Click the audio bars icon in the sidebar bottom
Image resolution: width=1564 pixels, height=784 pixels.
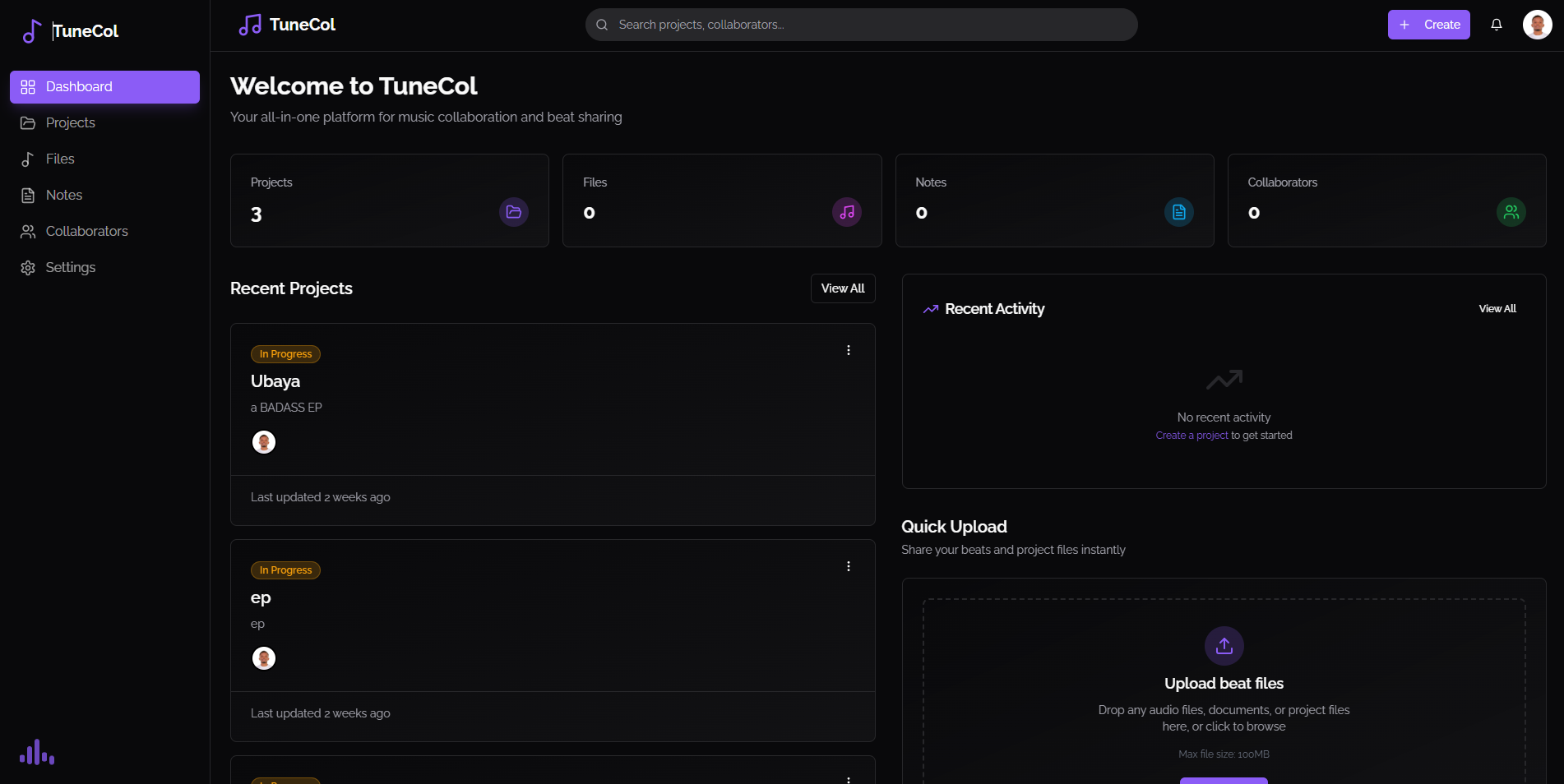point(37,753)
